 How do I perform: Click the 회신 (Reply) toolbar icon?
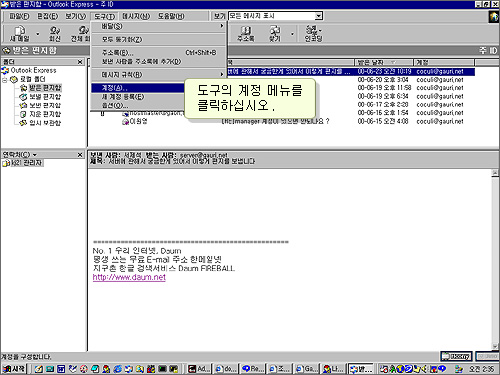[x=55, y=34]
